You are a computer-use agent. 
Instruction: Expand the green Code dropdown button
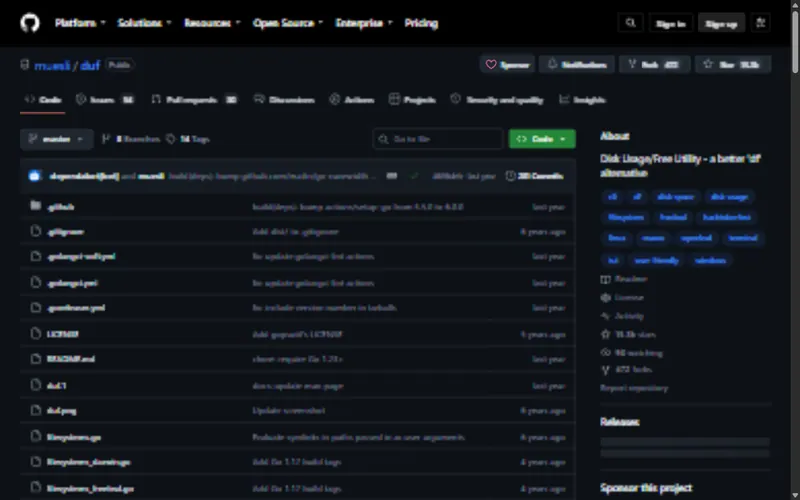[542, 139]
